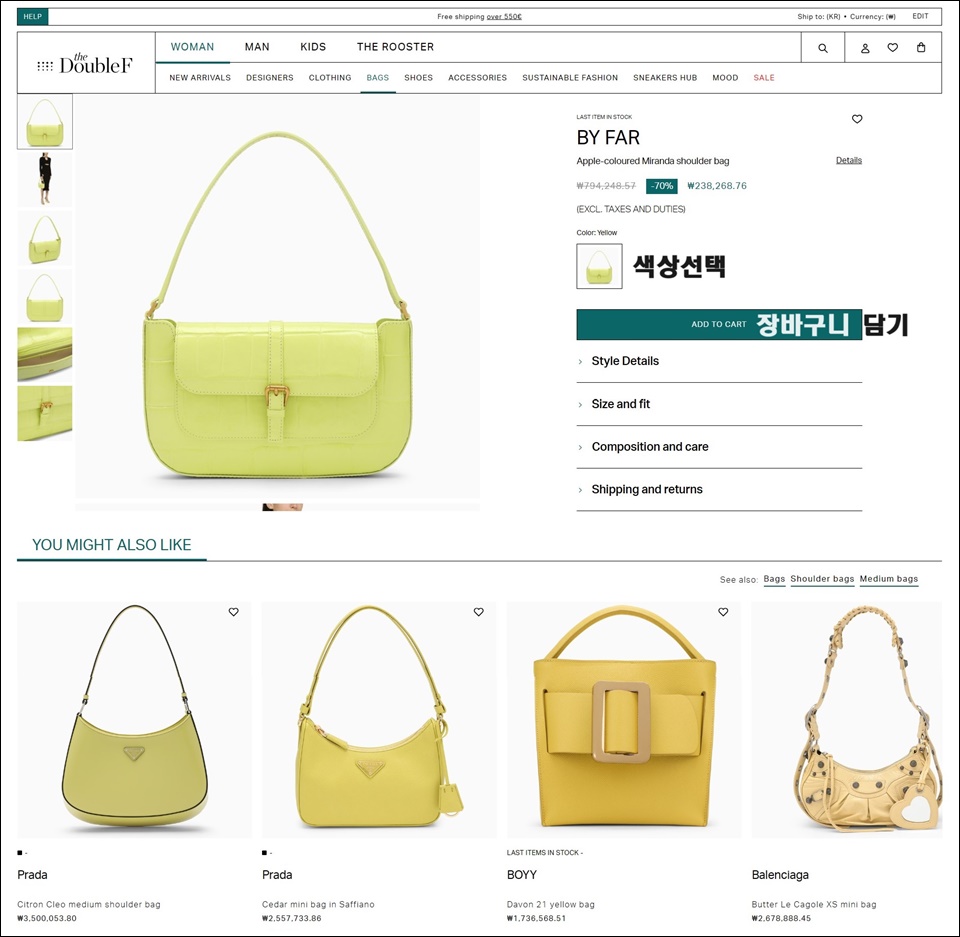Screen dimensions: 960x937
Task: Open the Details link
Action: tap(849, 160)
